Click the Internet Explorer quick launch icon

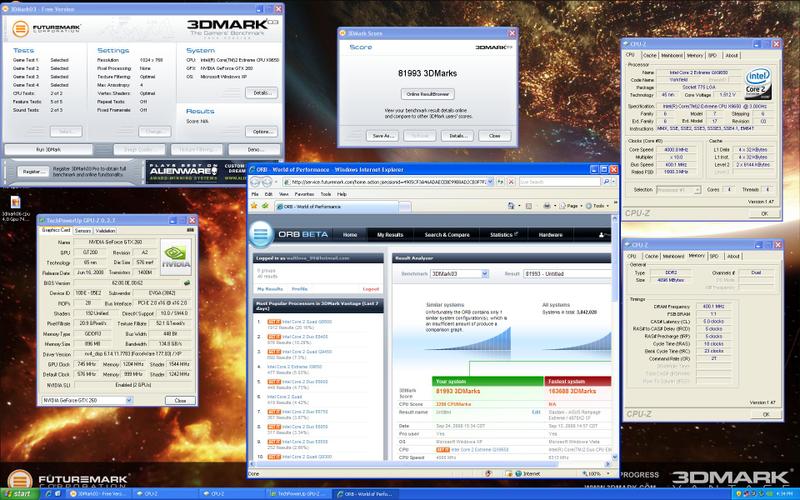48,493
